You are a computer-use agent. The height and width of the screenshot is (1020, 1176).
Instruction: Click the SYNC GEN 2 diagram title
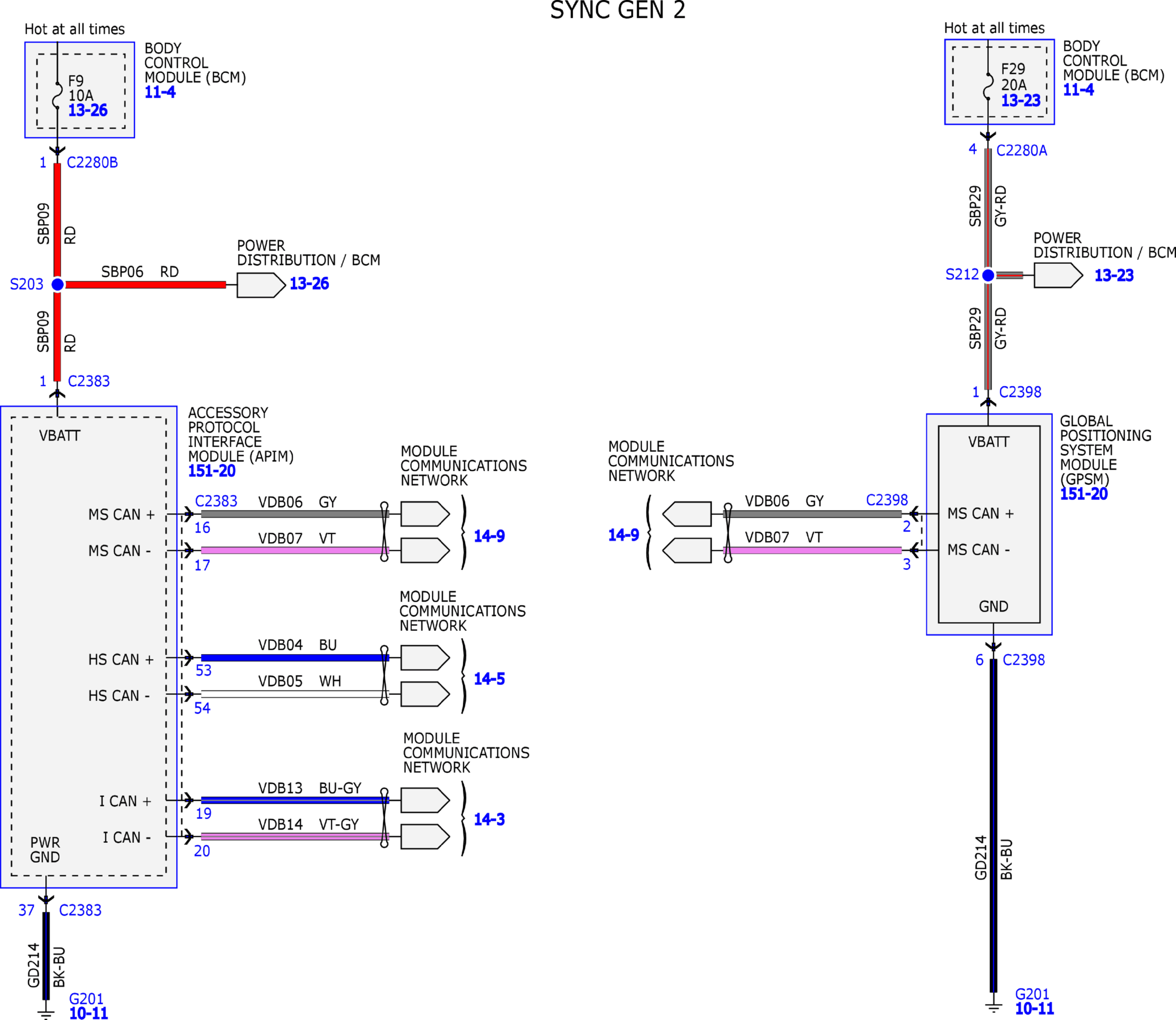point(618,10)
